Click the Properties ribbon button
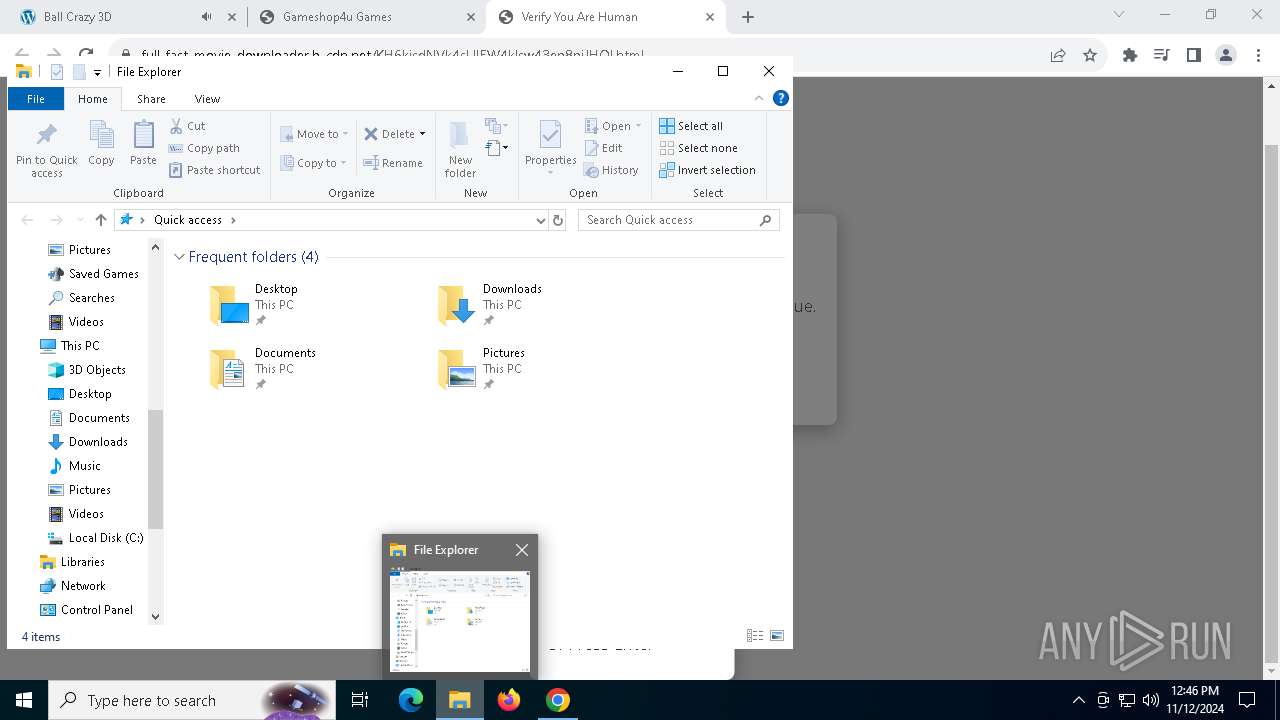 coord(551,146)
